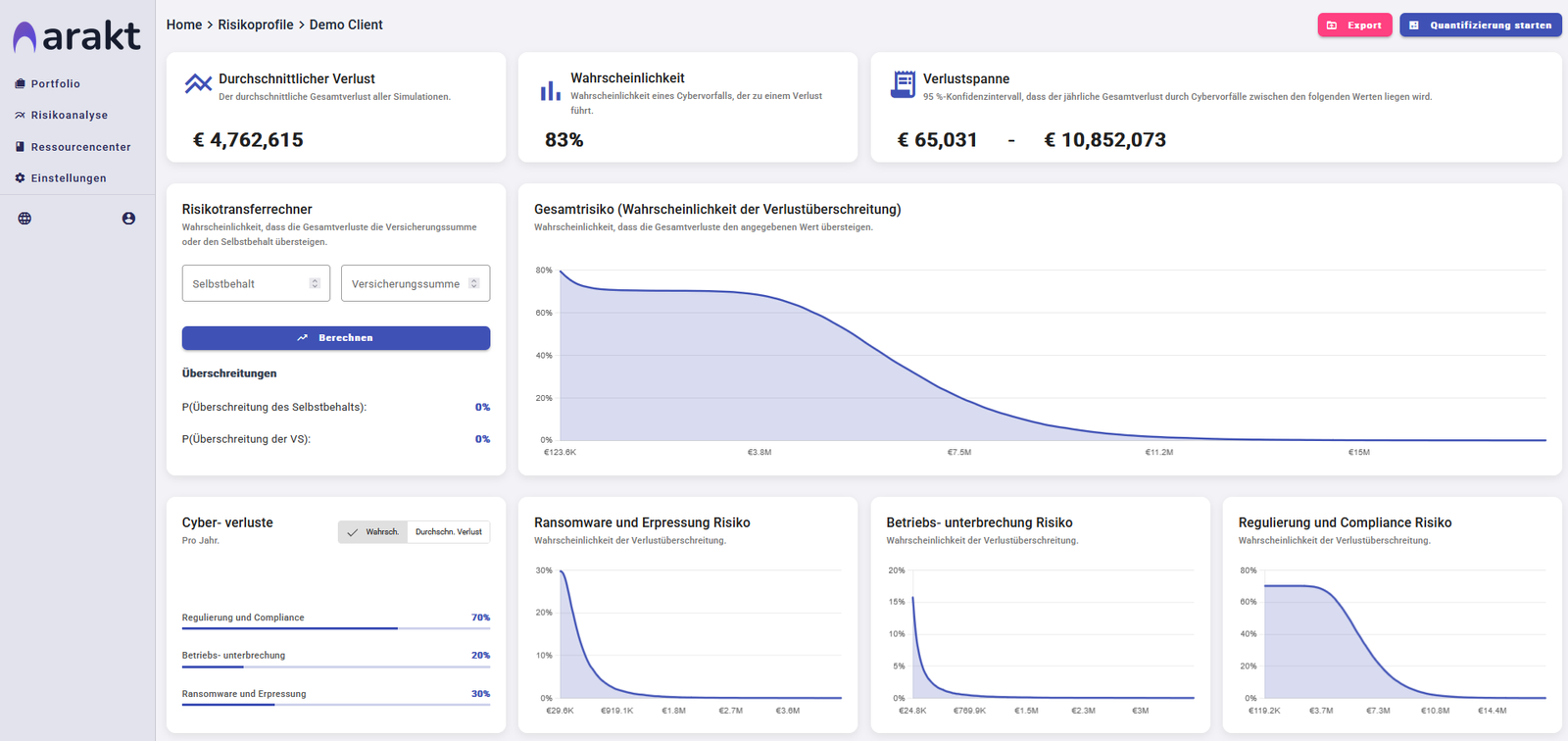The height and width of the screenshot is (741, 1568).
Task: Switch to Durchschn. Verlust view
Action: pyautogui.click(x=448, y=532)
